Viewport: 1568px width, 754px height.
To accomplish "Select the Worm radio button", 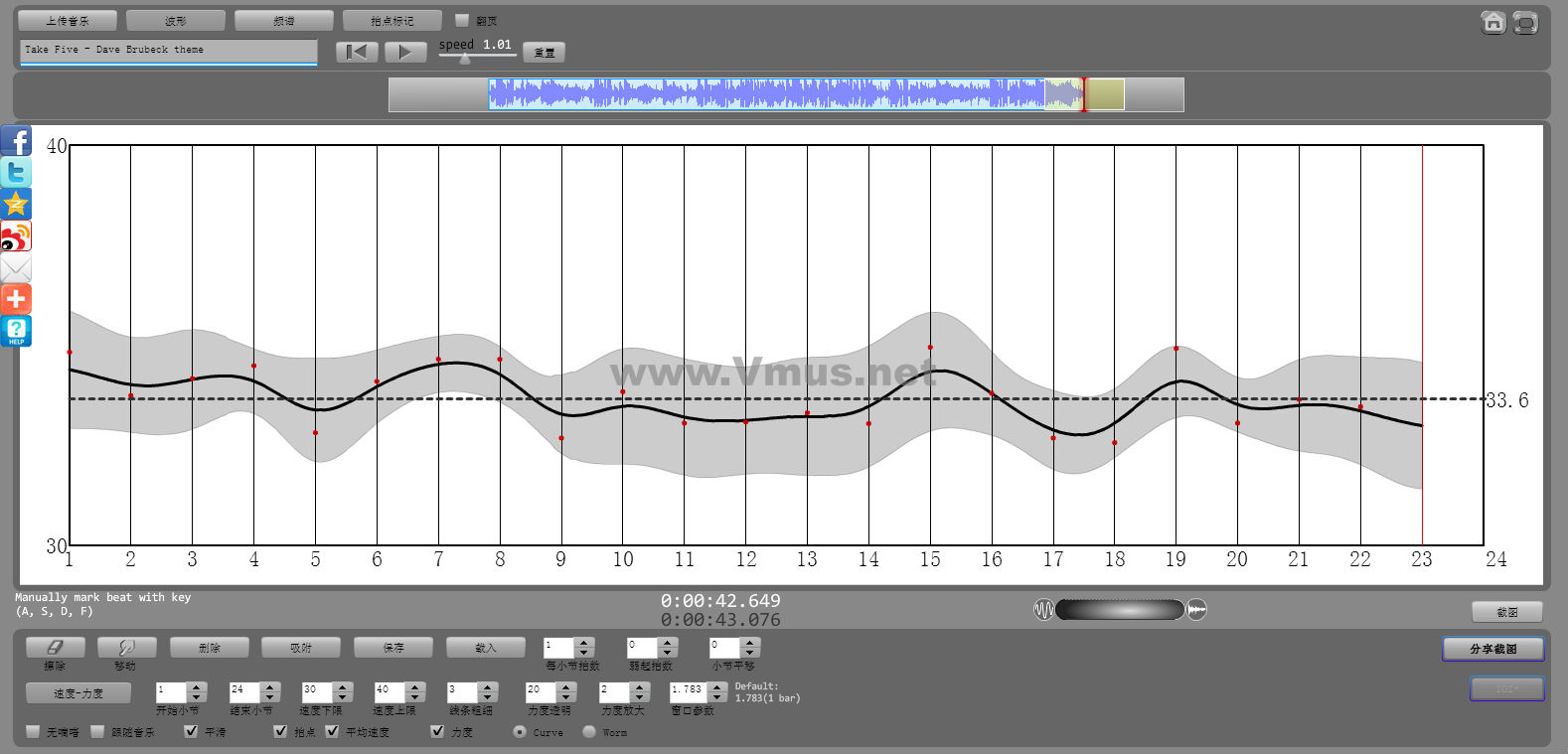I will 589,731.
